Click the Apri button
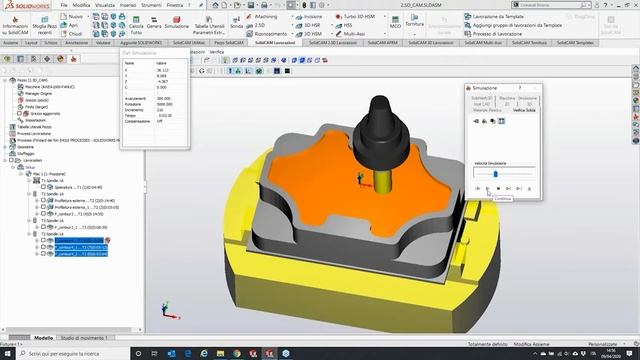640x360 pixels. click(69, 25)
